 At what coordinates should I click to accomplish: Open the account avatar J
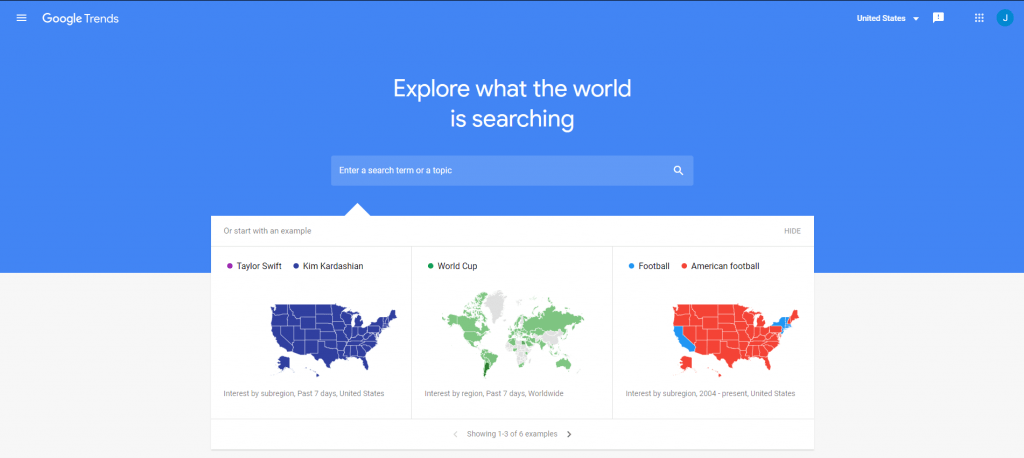point(1005,18)
